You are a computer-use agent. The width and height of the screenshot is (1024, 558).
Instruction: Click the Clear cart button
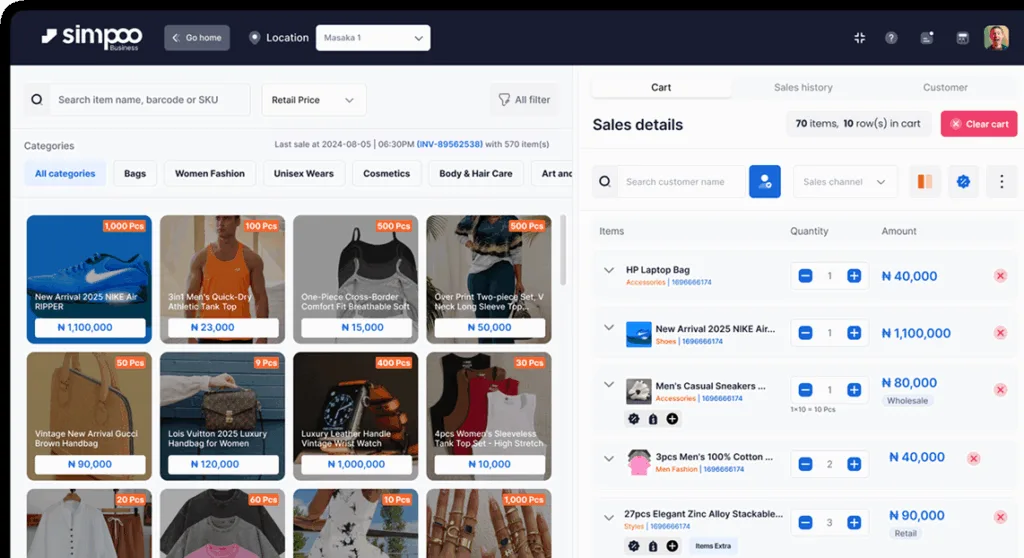(x=978, y=124)
